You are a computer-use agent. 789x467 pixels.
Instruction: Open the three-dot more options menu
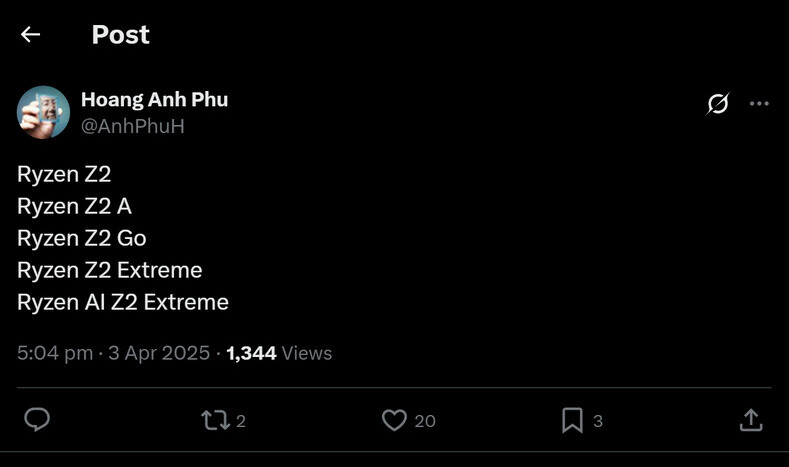point(759,104)
